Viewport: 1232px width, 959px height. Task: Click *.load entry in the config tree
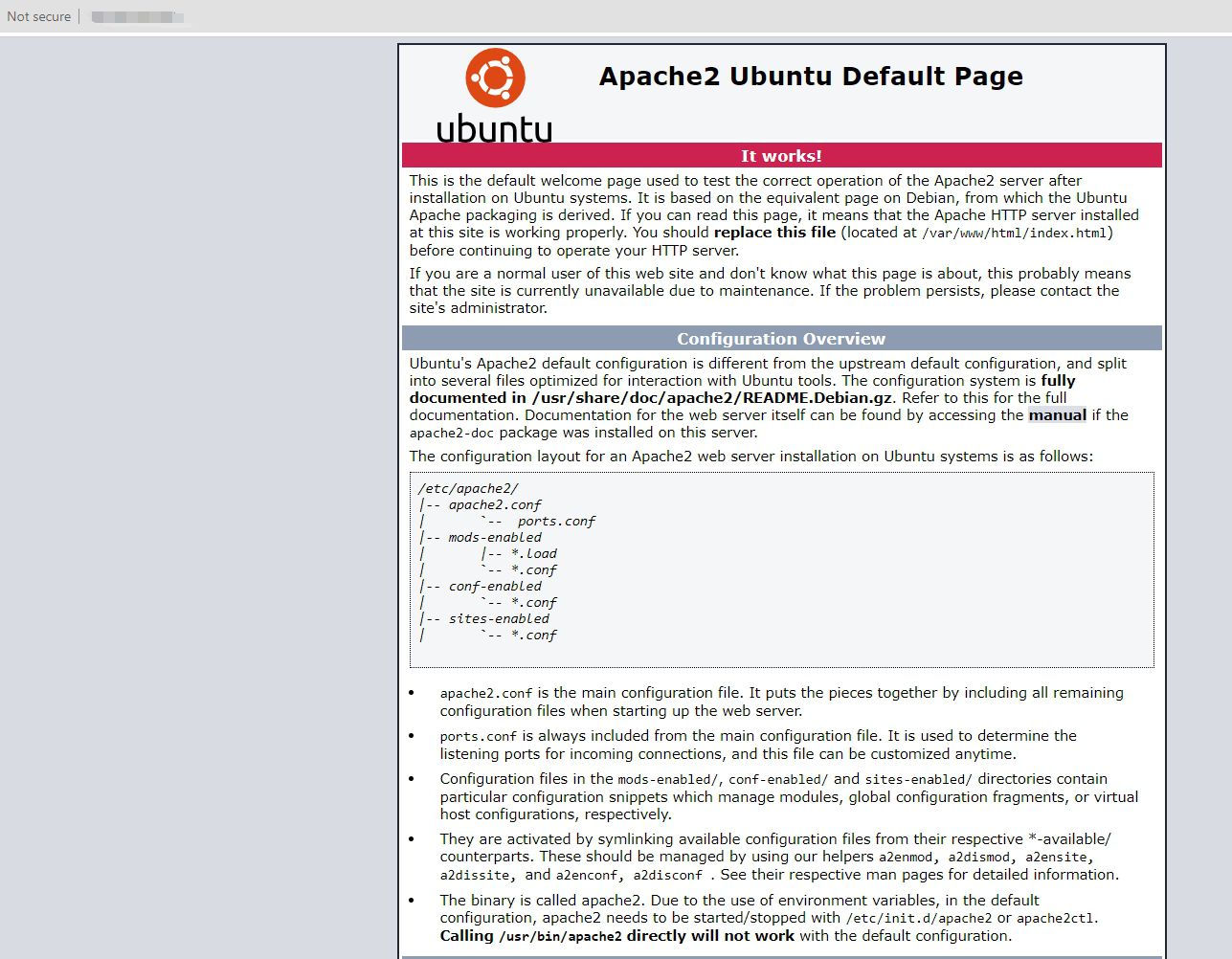coord(533,554)
